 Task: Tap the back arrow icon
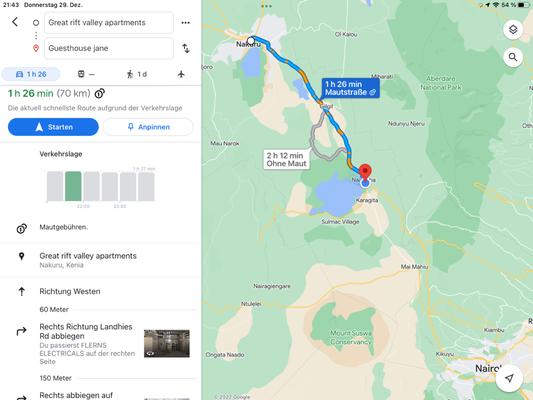click(15, 22)
